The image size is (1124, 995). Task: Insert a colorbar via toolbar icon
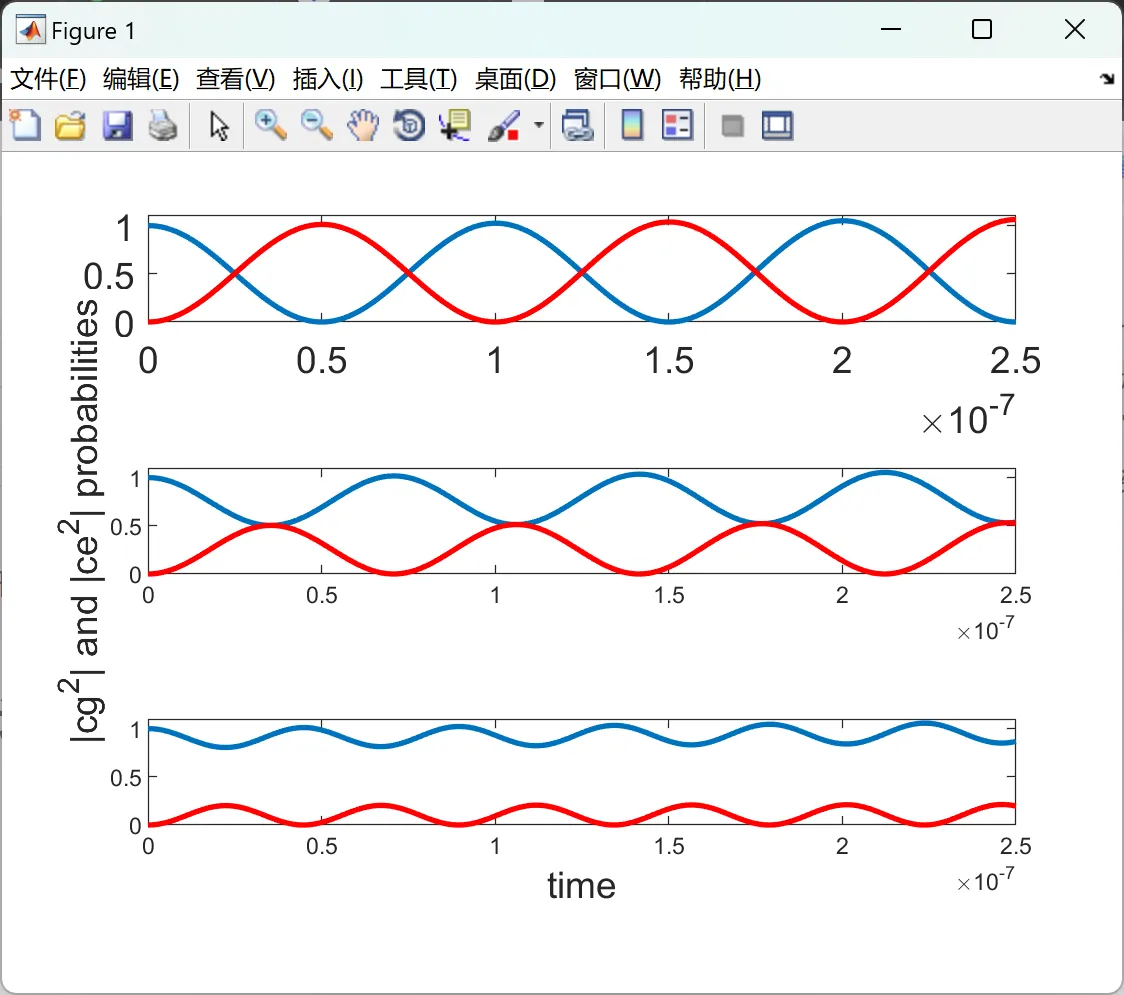tap(632, 126)
